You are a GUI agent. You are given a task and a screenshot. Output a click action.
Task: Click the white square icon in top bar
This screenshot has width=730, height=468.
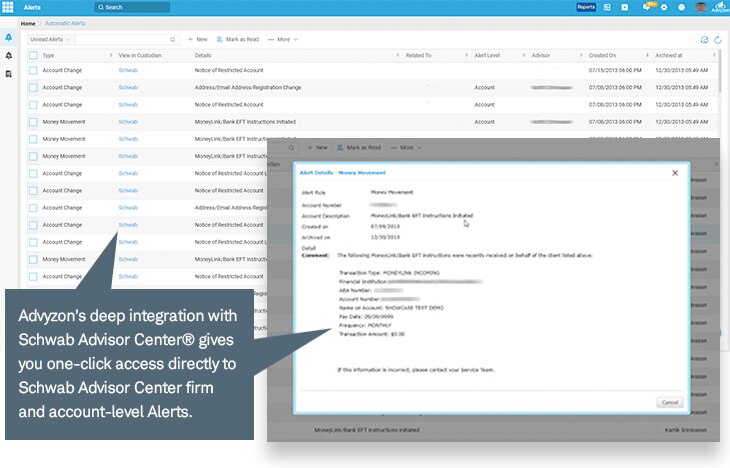[625, 7]
